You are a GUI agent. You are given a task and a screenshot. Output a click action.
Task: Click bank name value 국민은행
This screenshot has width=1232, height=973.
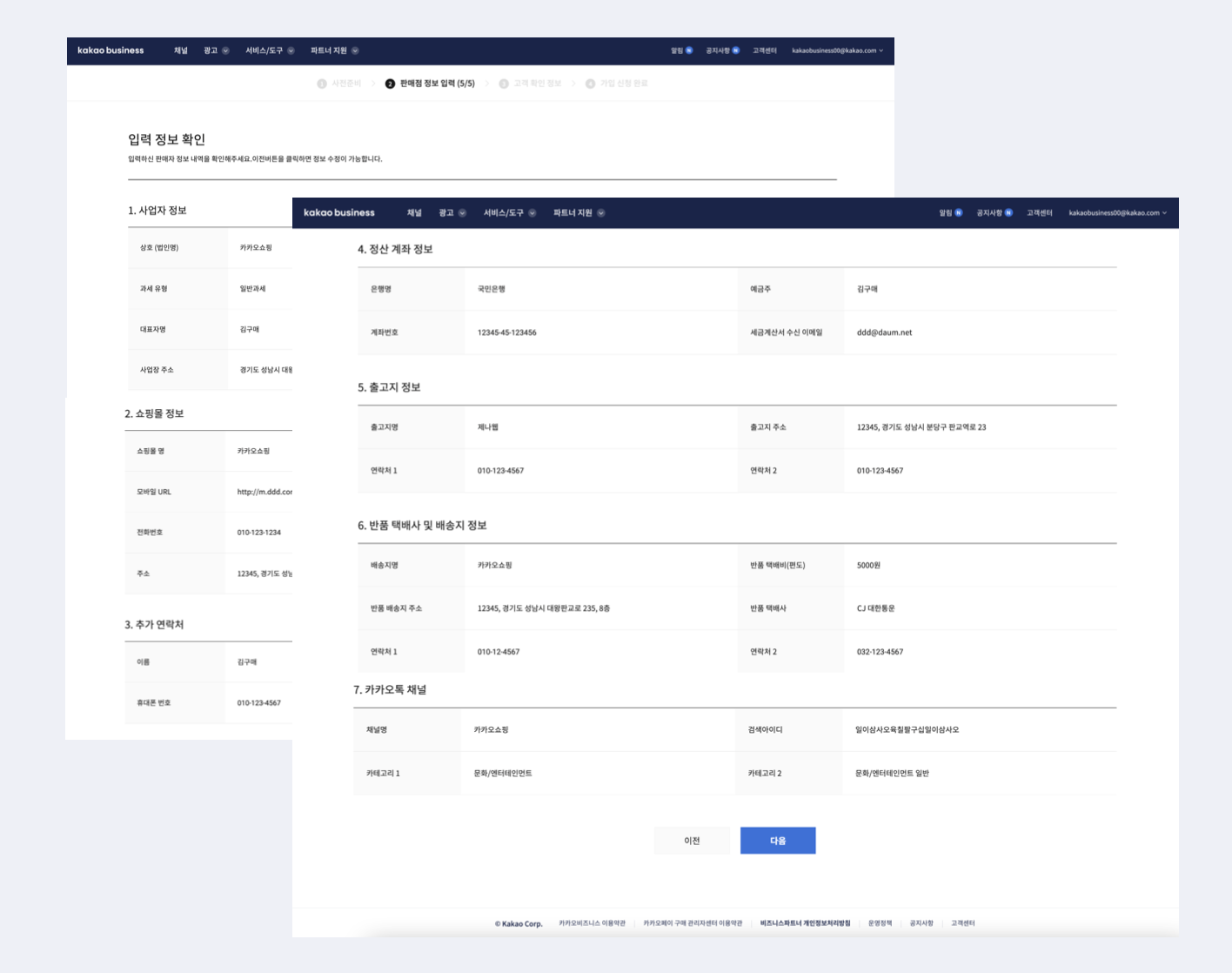tap(492, 289)
